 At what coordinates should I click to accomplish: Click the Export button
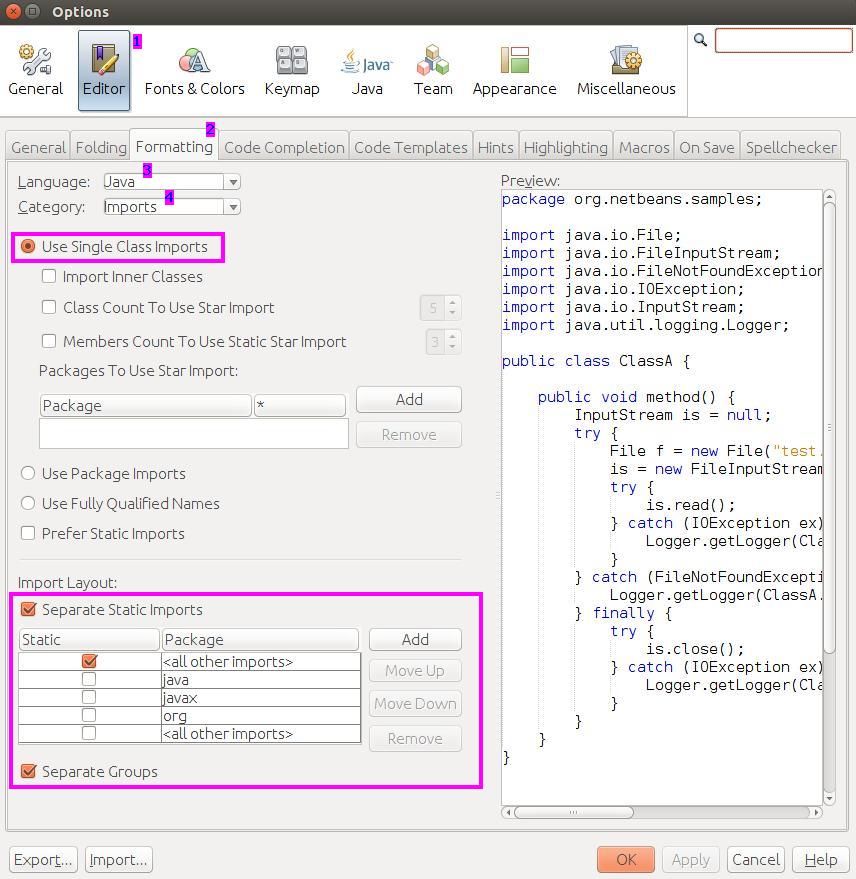[x=42, y=859]
